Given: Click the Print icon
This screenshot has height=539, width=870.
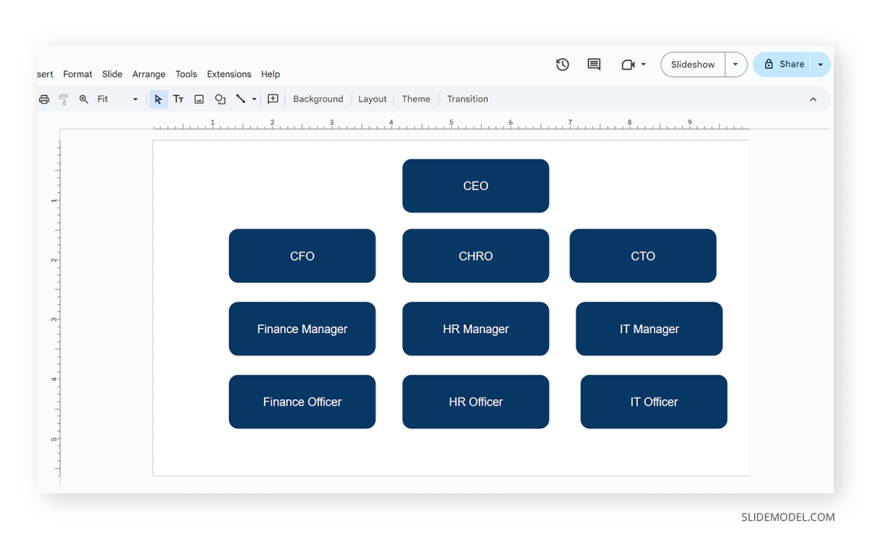Looking at the screenshot, I should coord(44,99).
